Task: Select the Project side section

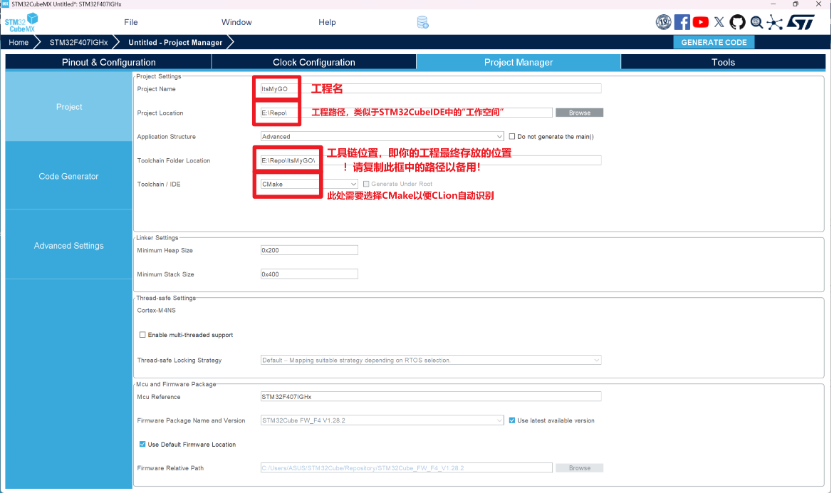Action: pos(69,107)
